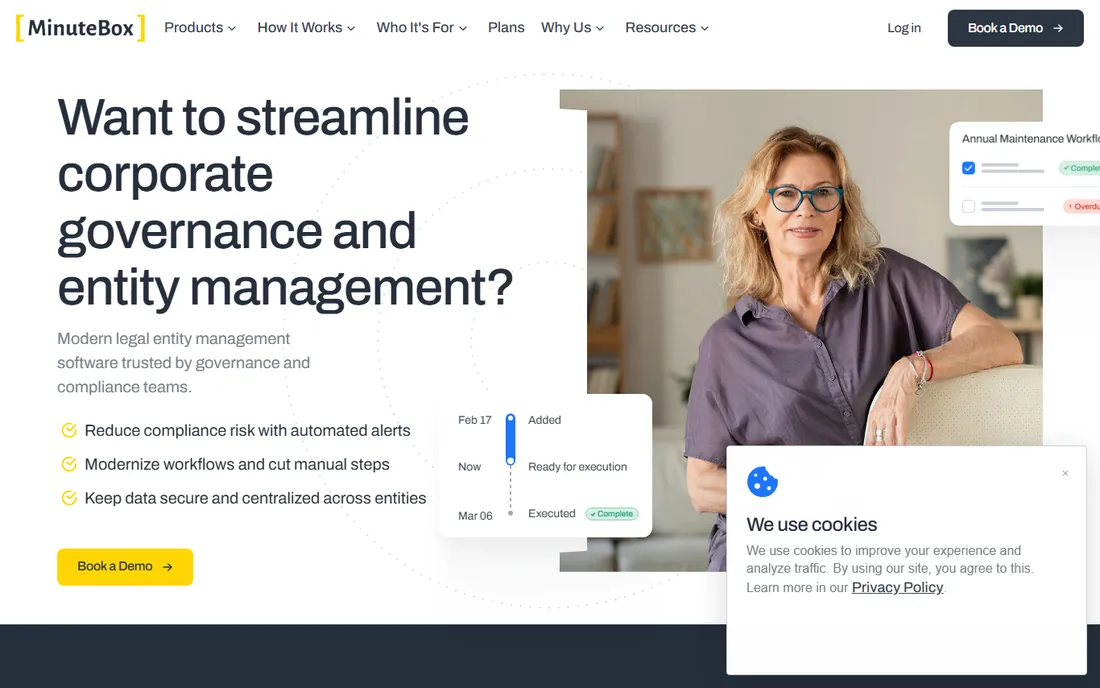The width and height of the screenshot is (1100, 688).
Task: Open the How It Works dropdown
Action: [307, 28]
